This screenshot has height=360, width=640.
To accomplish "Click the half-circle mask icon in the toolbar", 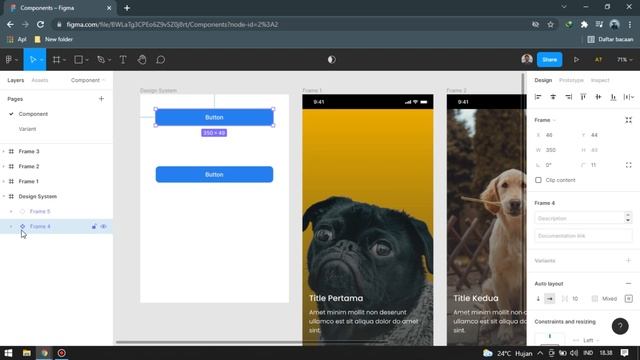I will click(331, 60).
